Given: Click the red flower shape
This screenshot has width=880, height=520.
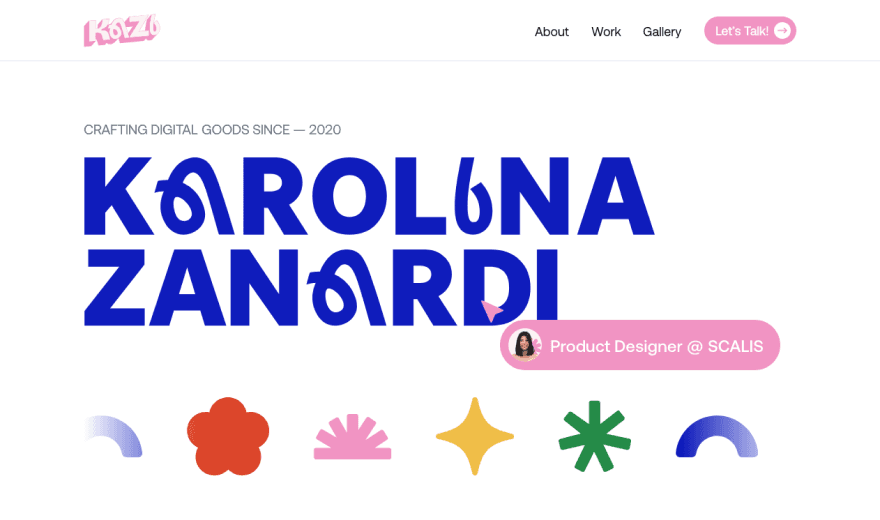Looking at the screenshot, I should pos(228,436).
